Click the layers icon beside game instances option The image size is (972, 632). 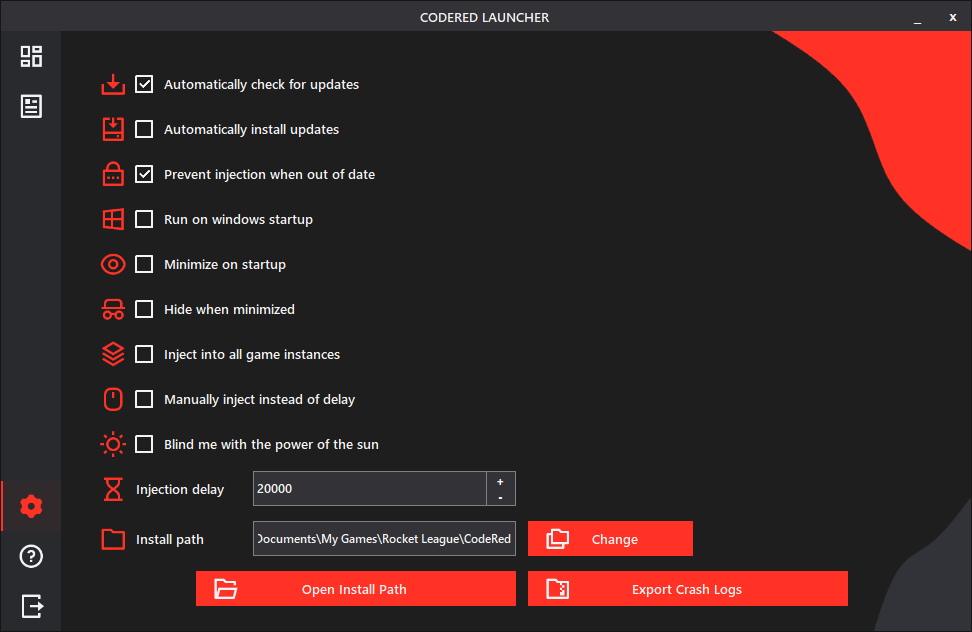pyautogui.click(x=113, y=354)
